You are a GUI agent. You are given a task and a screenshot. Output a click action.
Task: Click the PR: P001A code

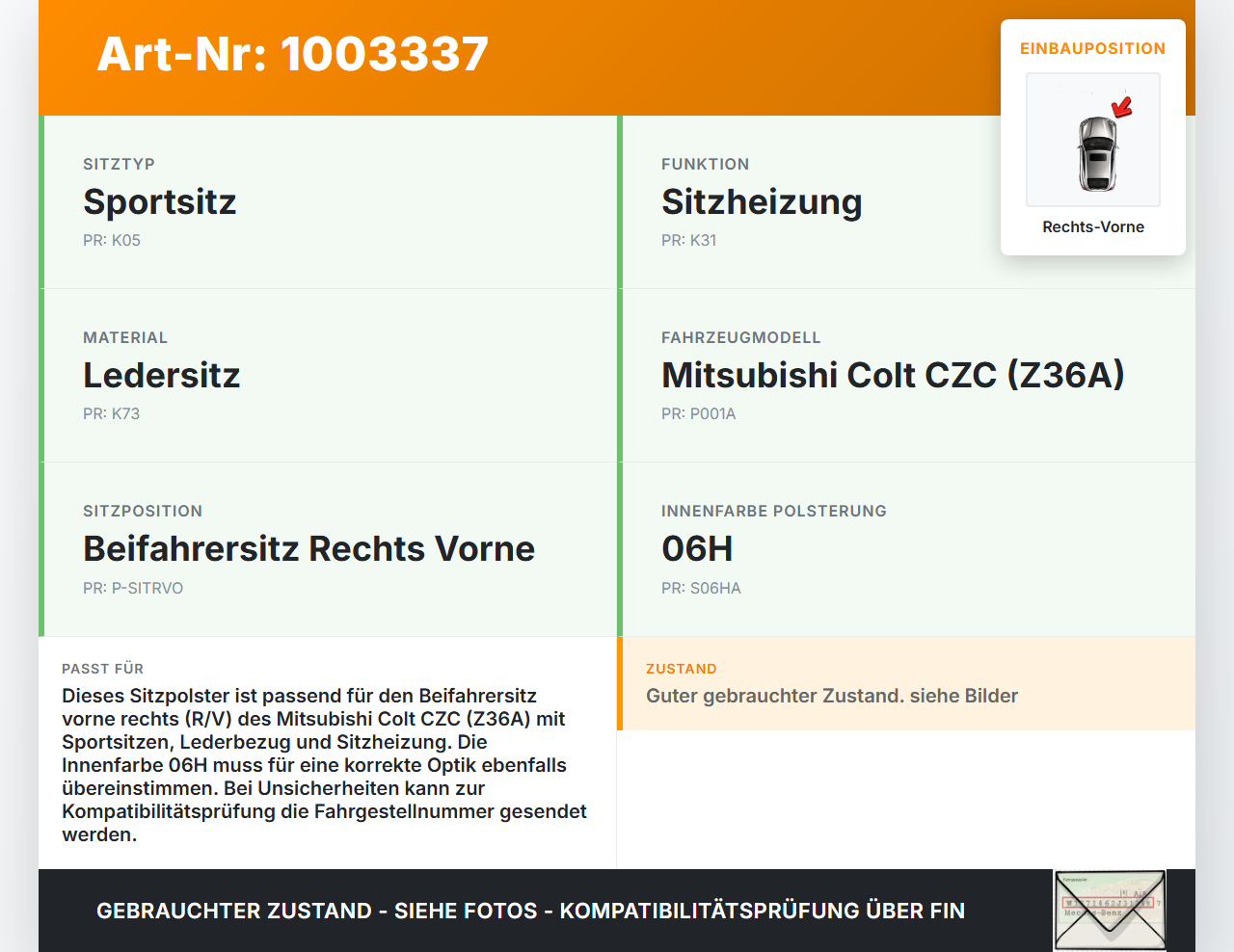[x=699, y=413]
